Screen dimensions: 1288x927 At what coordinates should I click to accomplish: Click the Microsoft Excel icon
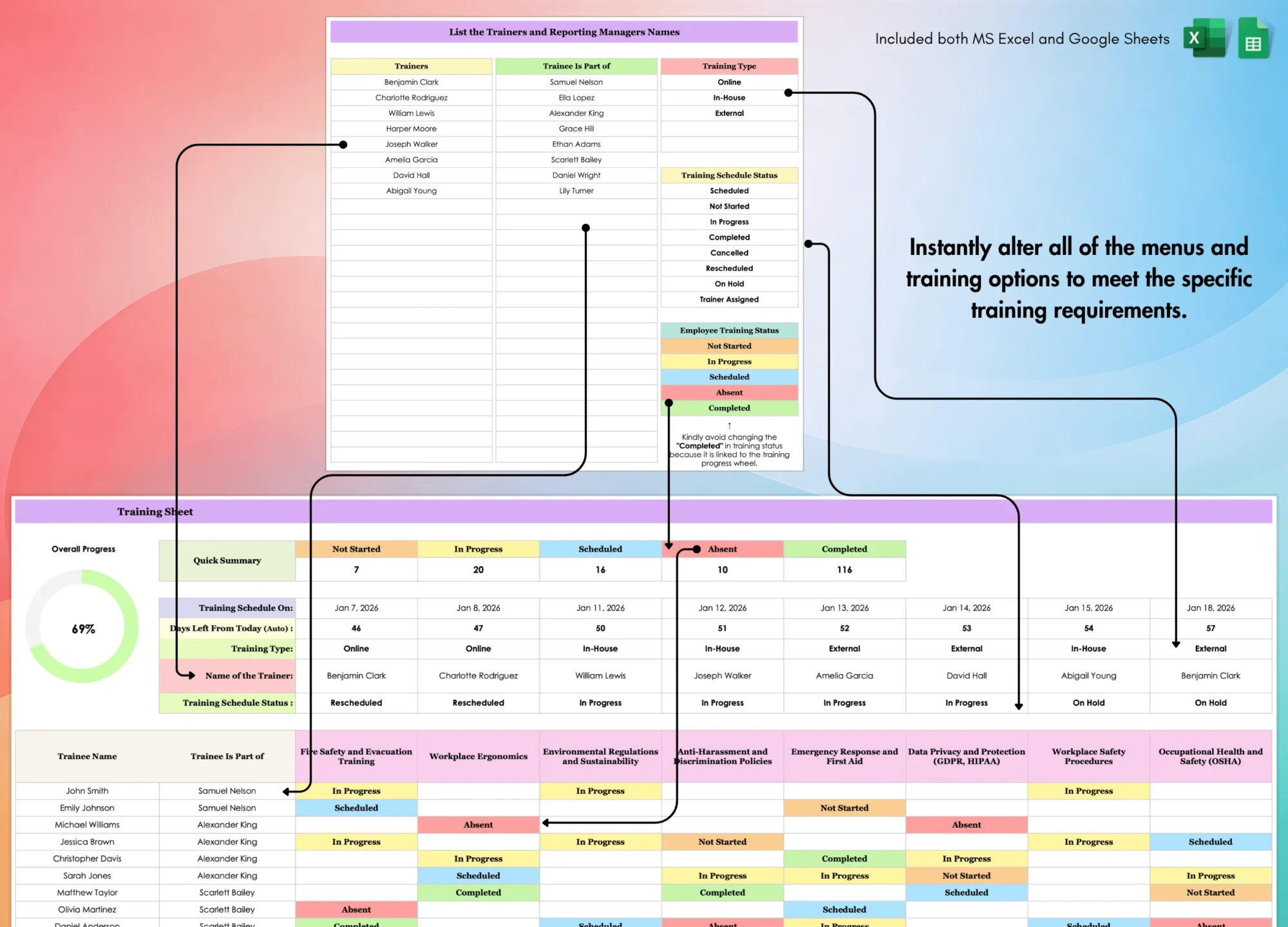(x=1204, y=38)
